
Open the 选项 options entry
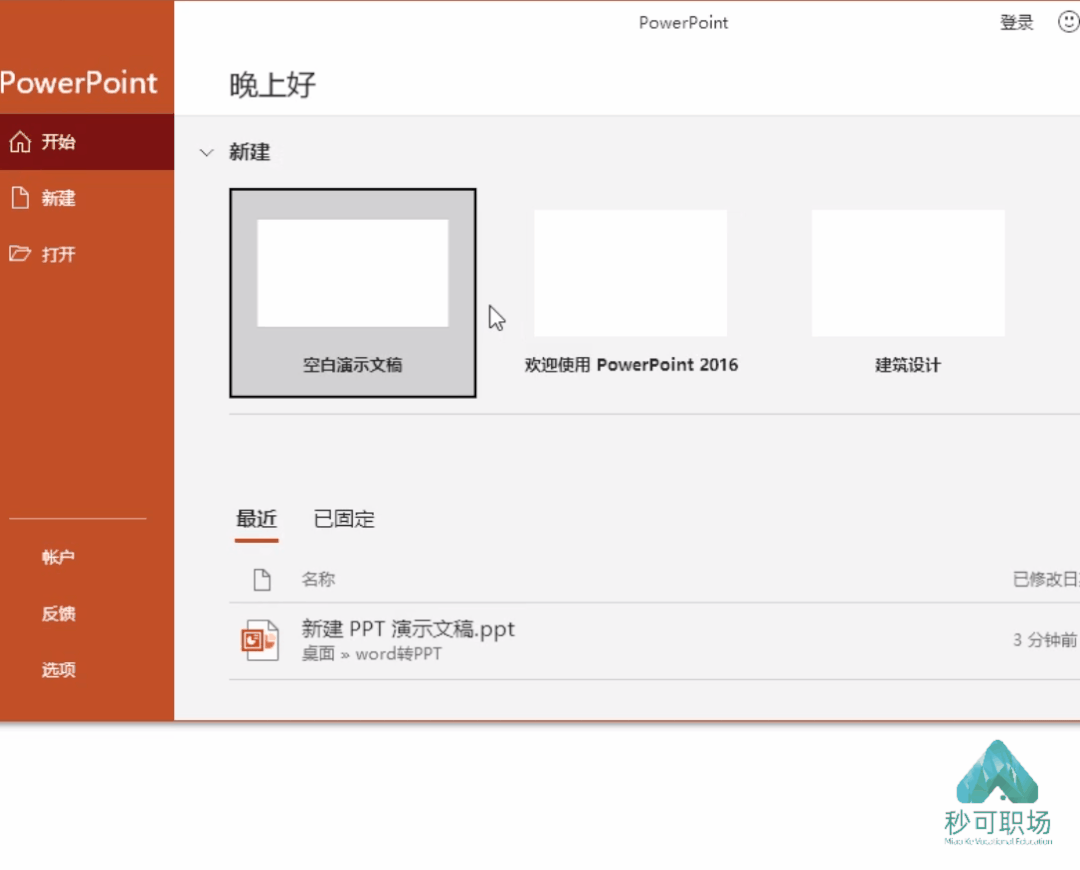pos(58,669)
